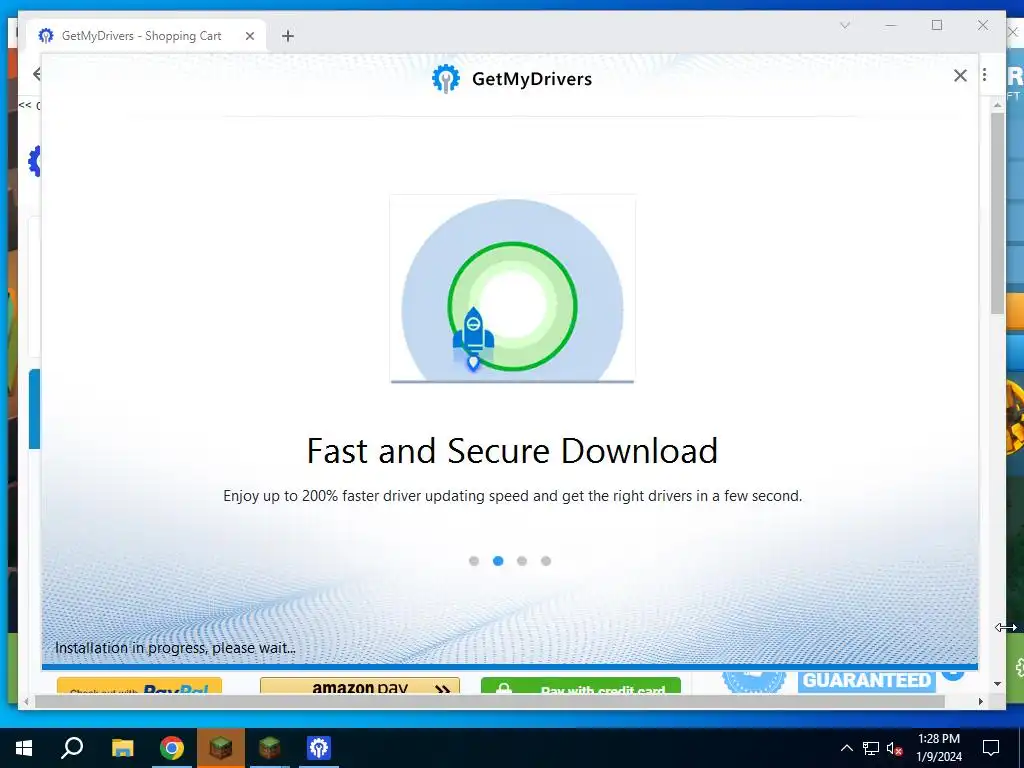Image resolution: width=1024 pixels, height=768 pixels.
Task: Open the Windows notification center
Action: [x=991, y=748]
